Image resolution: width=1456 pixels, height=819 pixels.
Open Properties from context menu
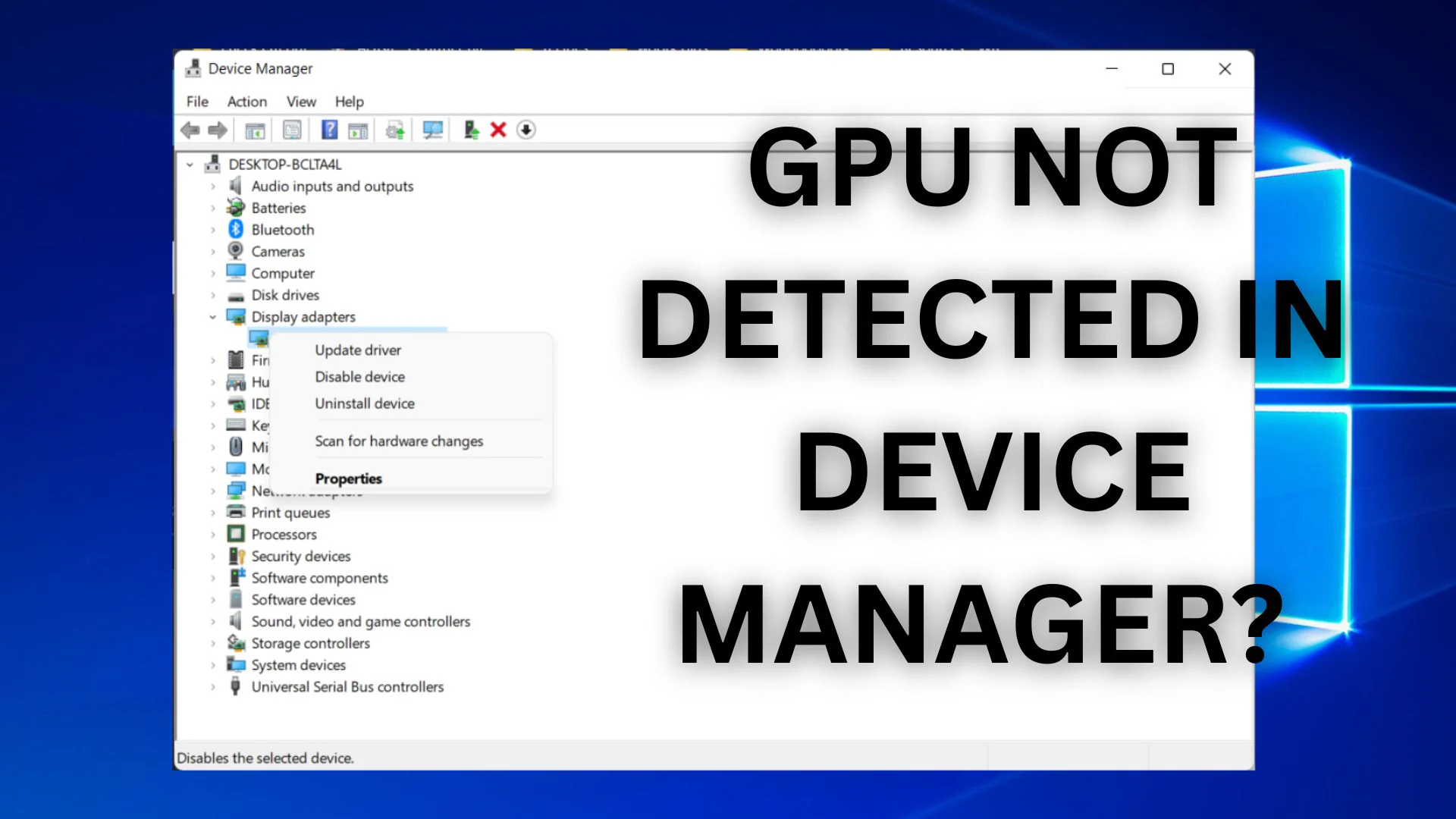pyautogui.click(x=348, y=478)
